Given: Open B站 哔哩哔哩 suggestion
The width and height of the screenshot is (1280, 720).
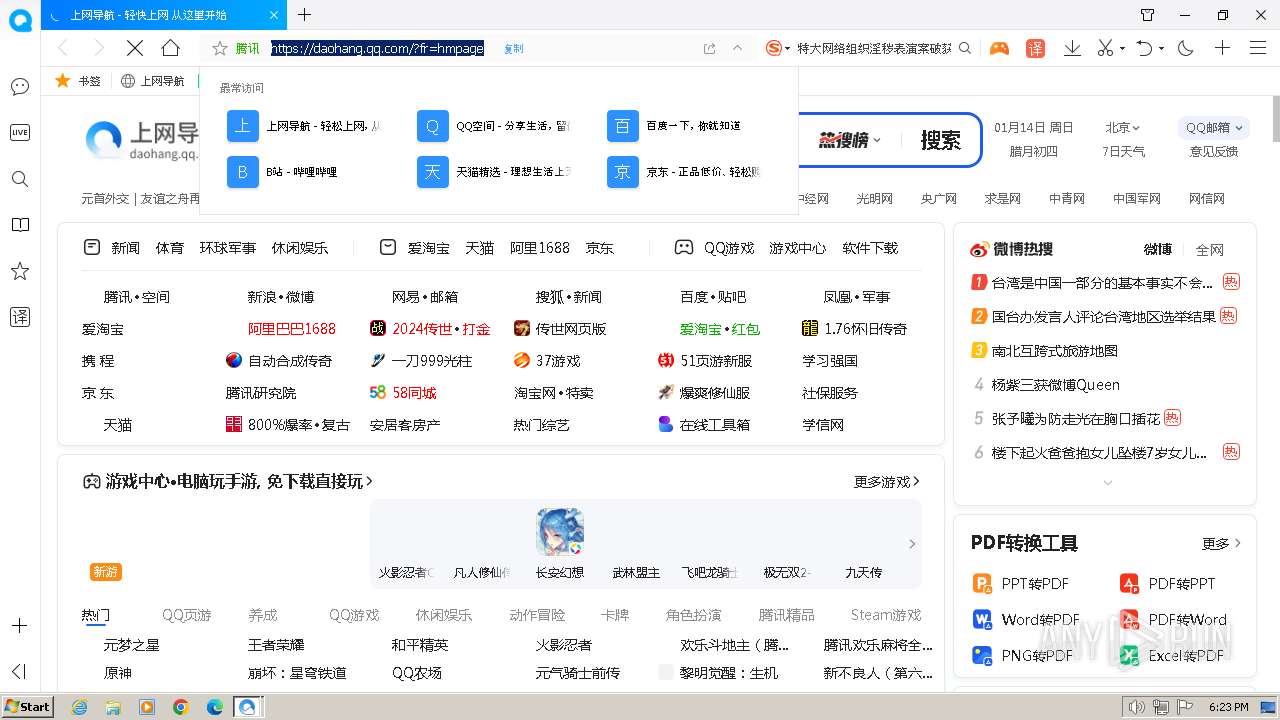Looking at the screenshot, I should (x=304, y=172).
